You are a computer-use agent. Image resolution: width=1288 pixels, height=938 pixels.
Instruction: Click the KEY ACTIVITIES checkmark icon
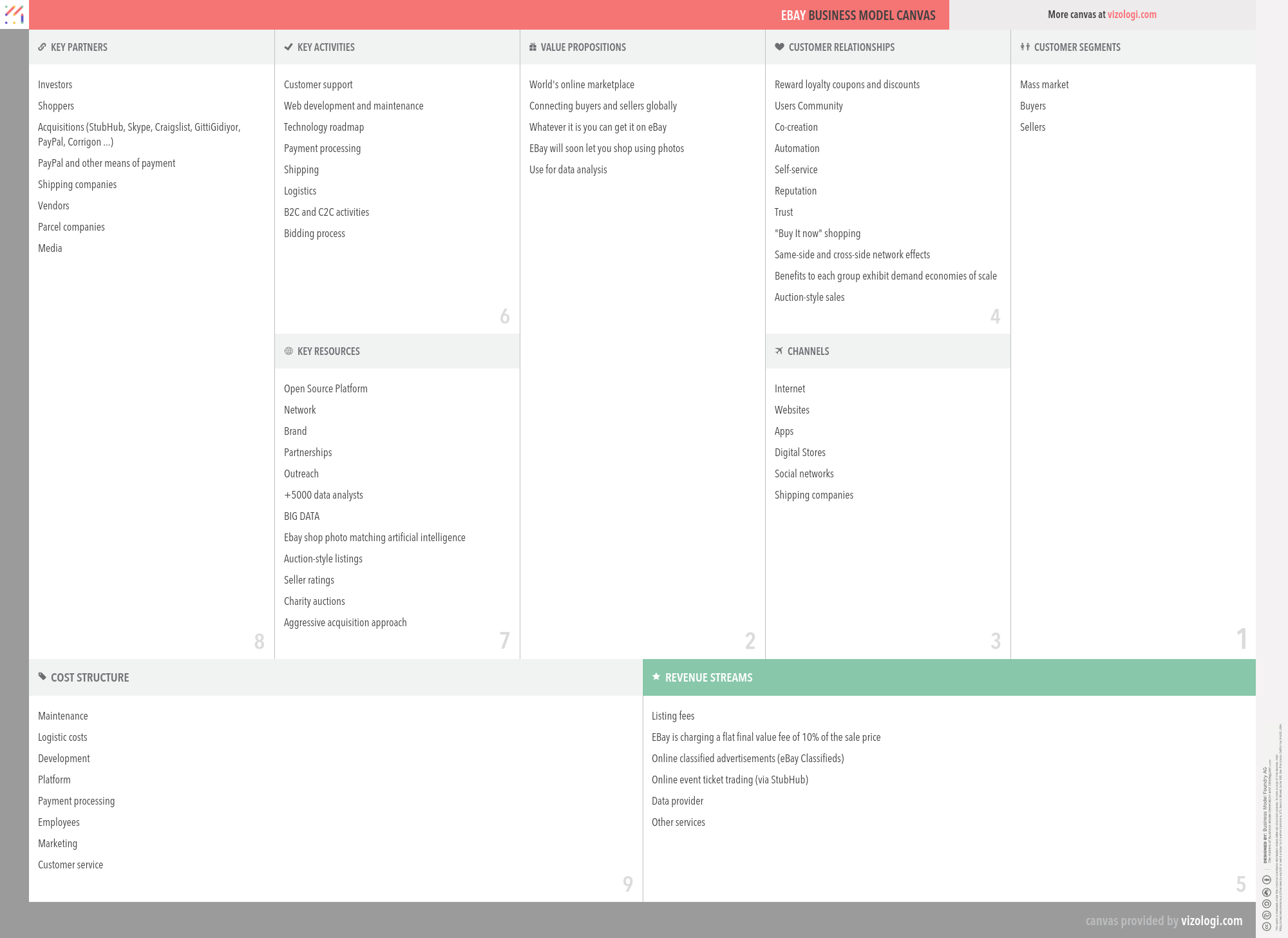pyautogui.click(x=289, y=47)
